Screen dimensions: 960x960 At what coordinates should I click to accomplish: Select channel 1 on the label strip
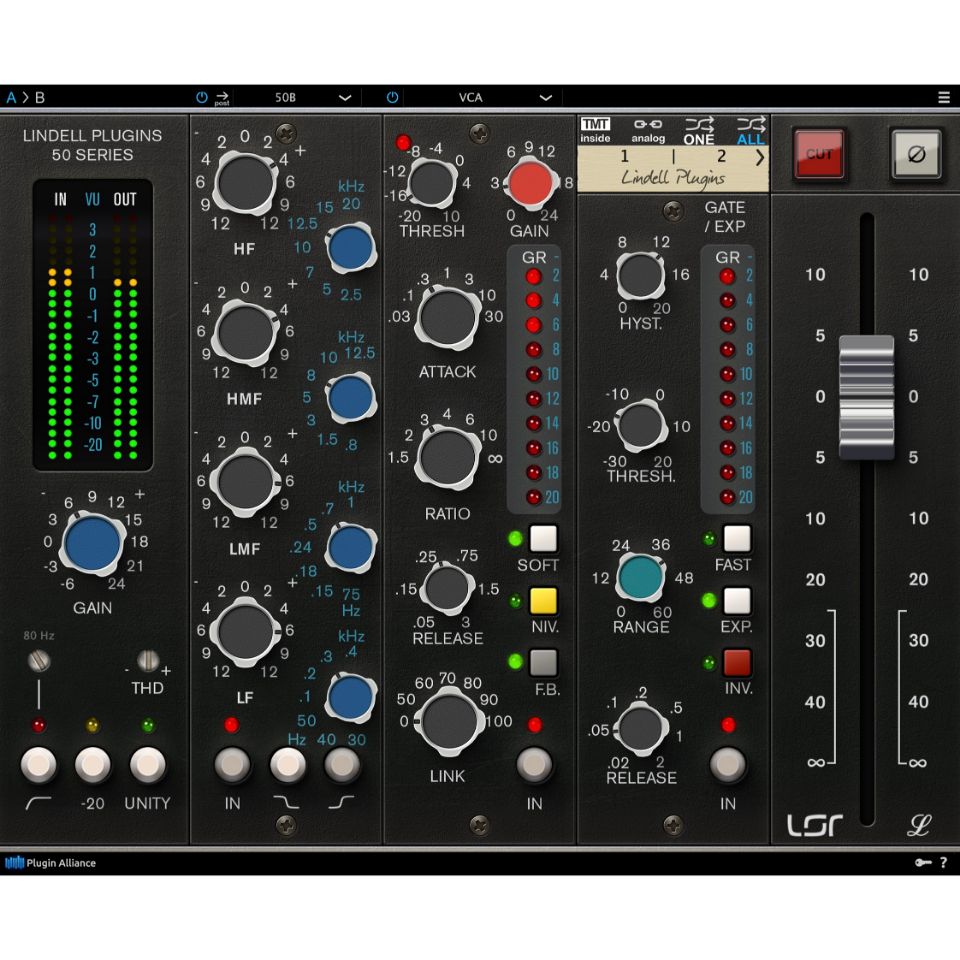(x=624, y=156)
